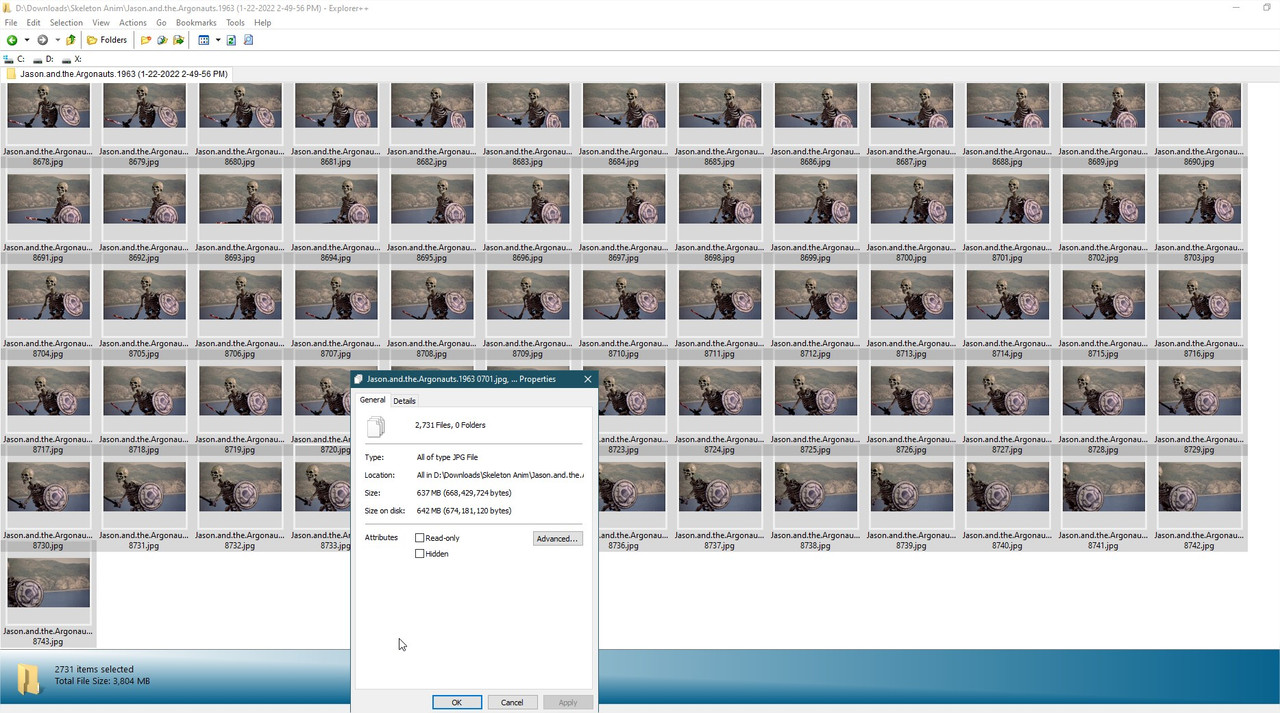Click the Move To toolbar icon
Image resolution: width=1280 pixels, height=713 pixels.
click(x=179, y=40)
